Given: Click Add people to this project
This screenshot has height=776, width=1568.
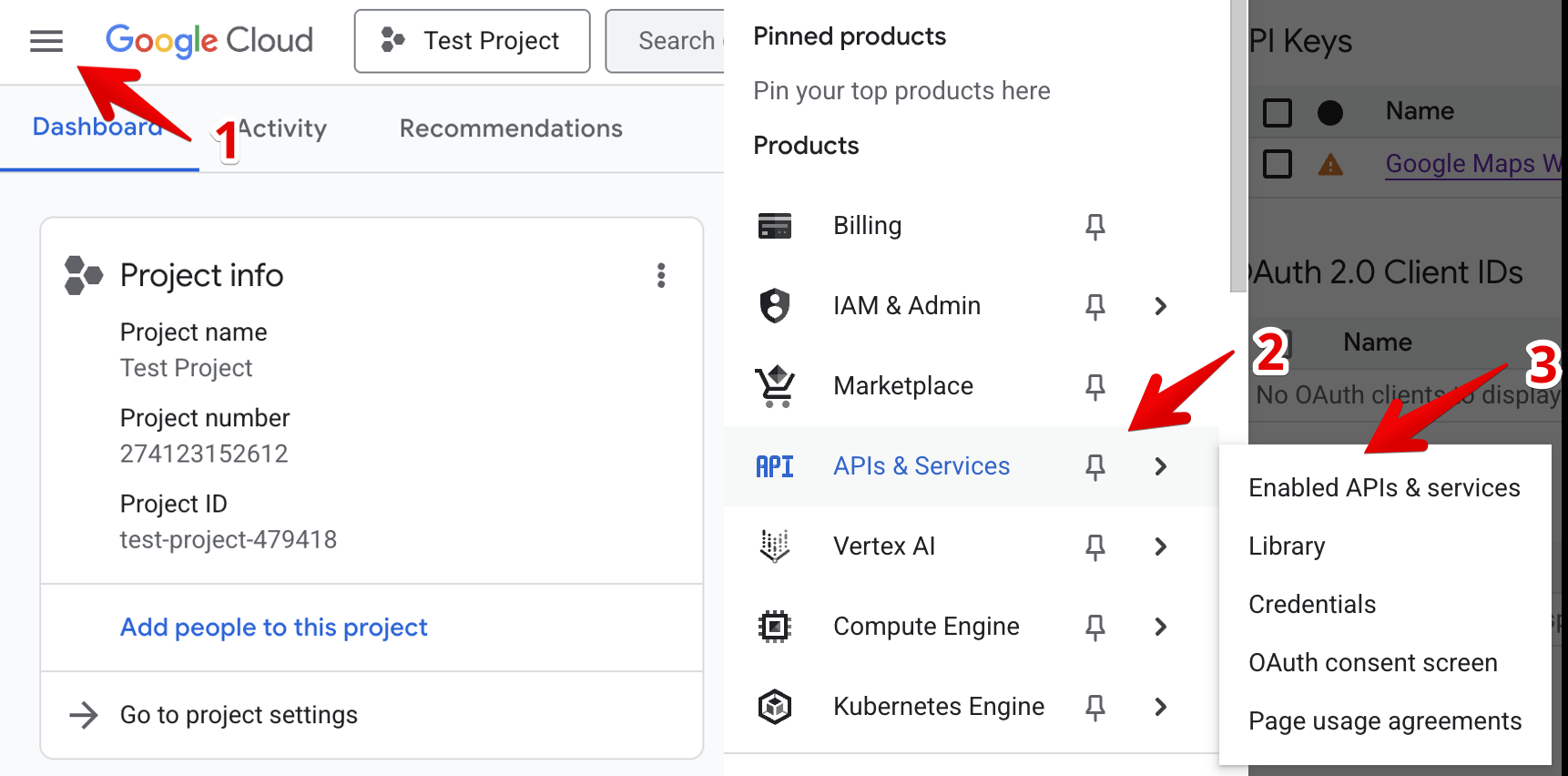Looking at the screenshot, I should 273,628.
